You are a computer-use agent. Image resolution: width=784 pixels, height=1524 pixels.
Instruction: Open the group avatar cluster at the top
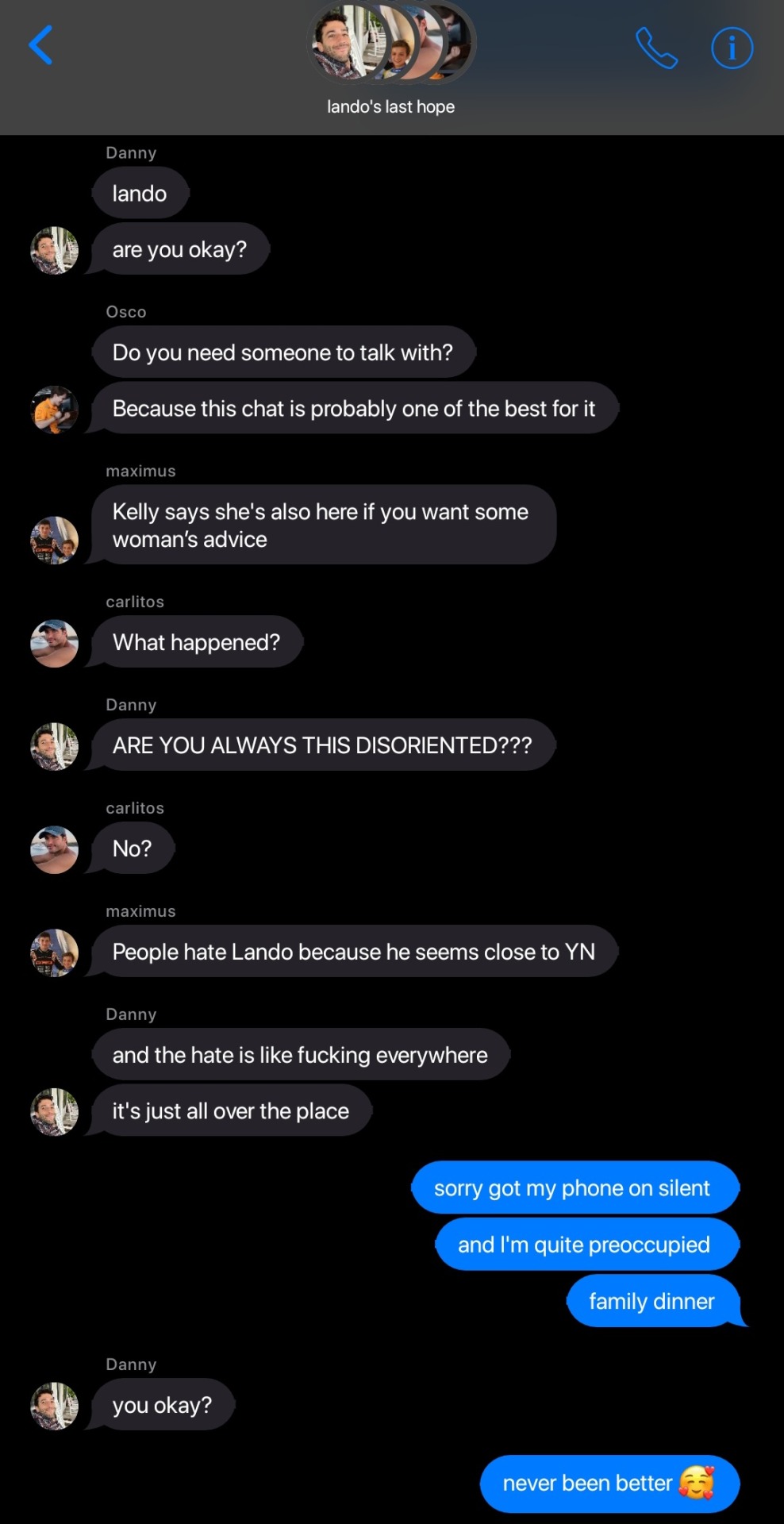tap(391, 42)
